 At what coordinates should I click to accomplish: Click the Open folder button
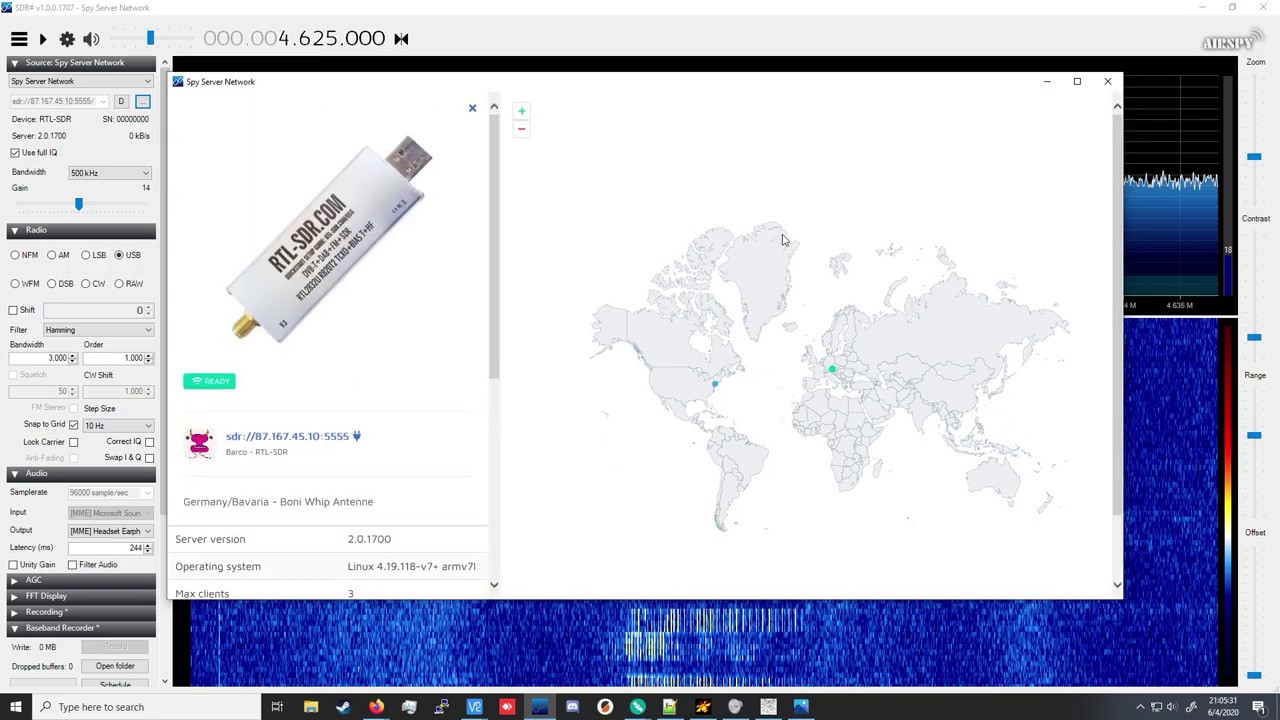[x=115, y=666]
